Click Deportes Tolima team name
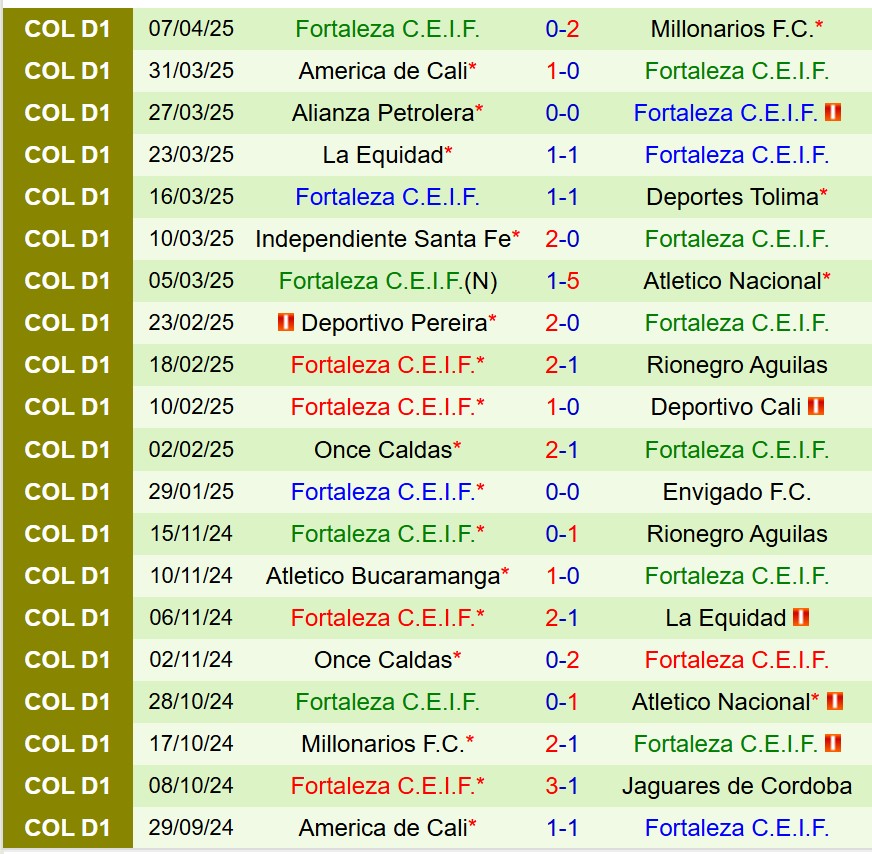872x854 pixels. pyautogui.click(x=732, y=197)
